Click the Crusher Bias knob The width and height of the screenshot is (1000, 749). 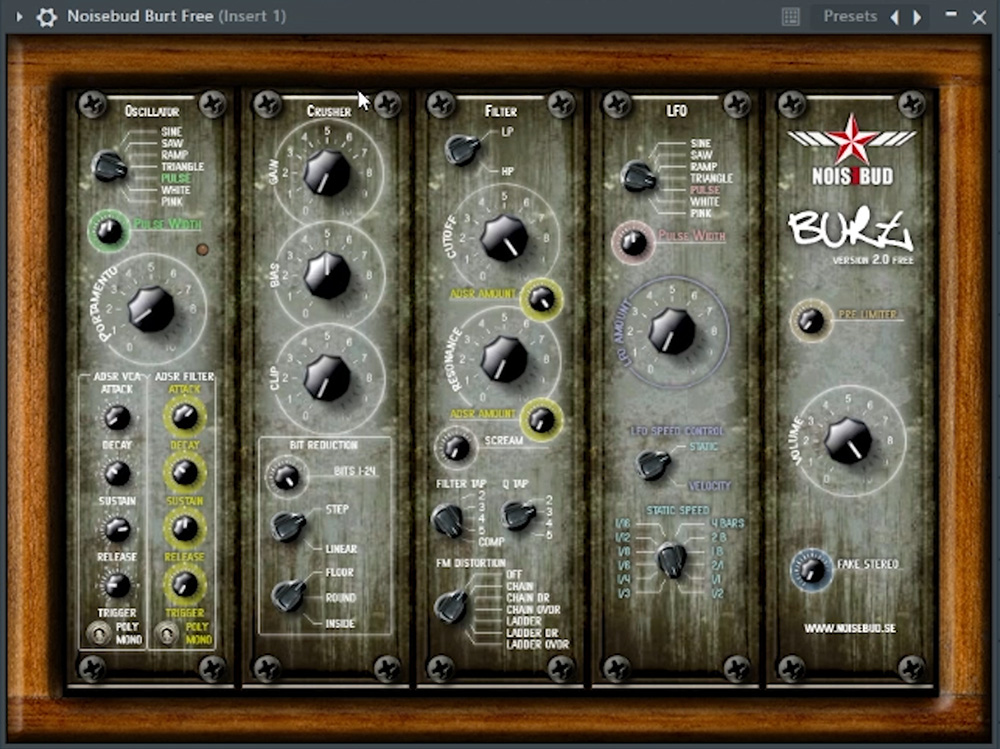327,275
